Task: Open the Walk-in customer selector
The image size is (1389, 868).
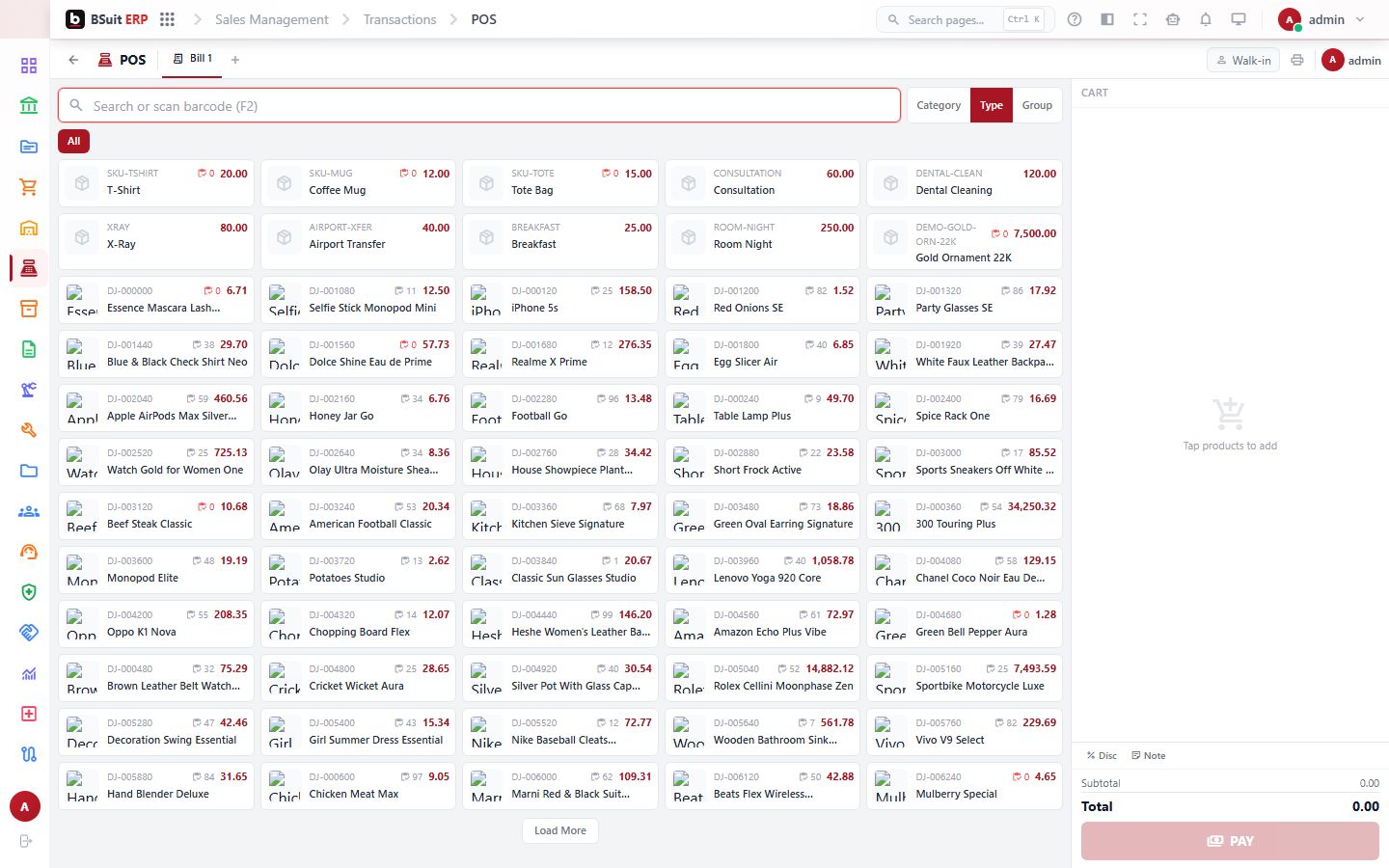Action: [1243, 60]
